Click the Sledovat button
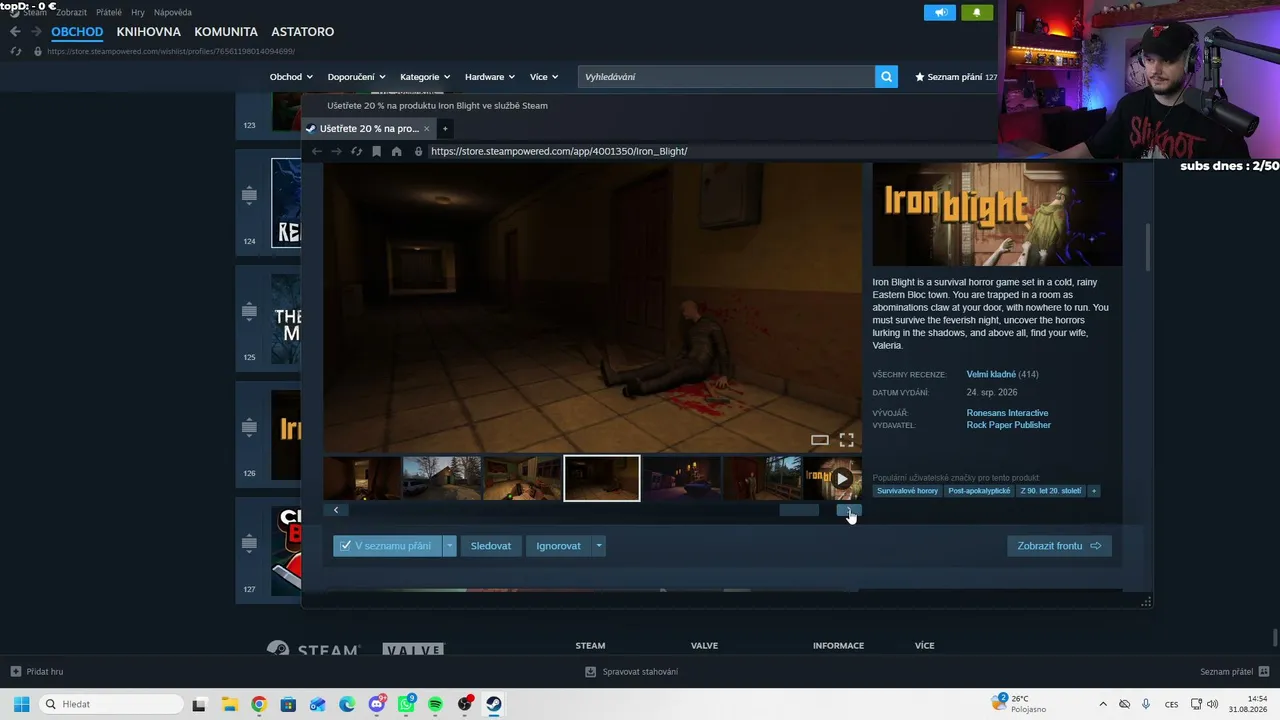Screen dimensions: 1280x720 pyautogui.click(x=491, y=546)
